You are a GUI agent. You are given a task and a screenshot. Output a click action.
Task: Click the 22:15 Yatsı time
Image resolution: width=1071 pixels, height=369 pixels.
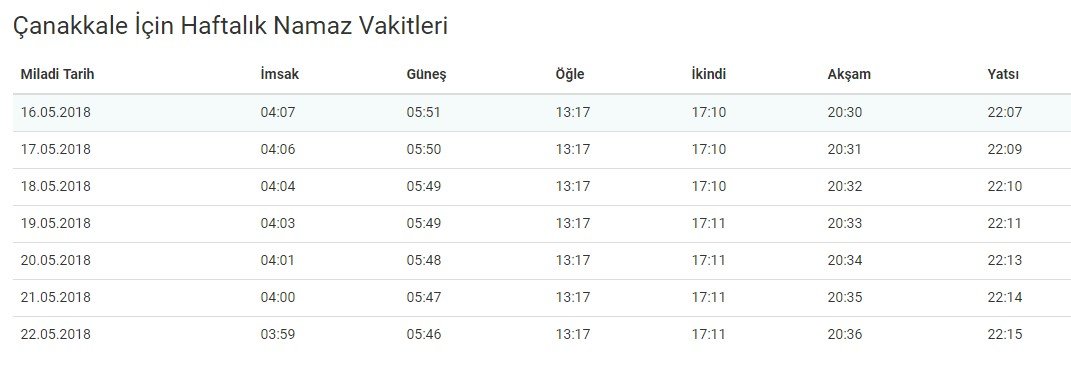click(x=1005, y=334)
